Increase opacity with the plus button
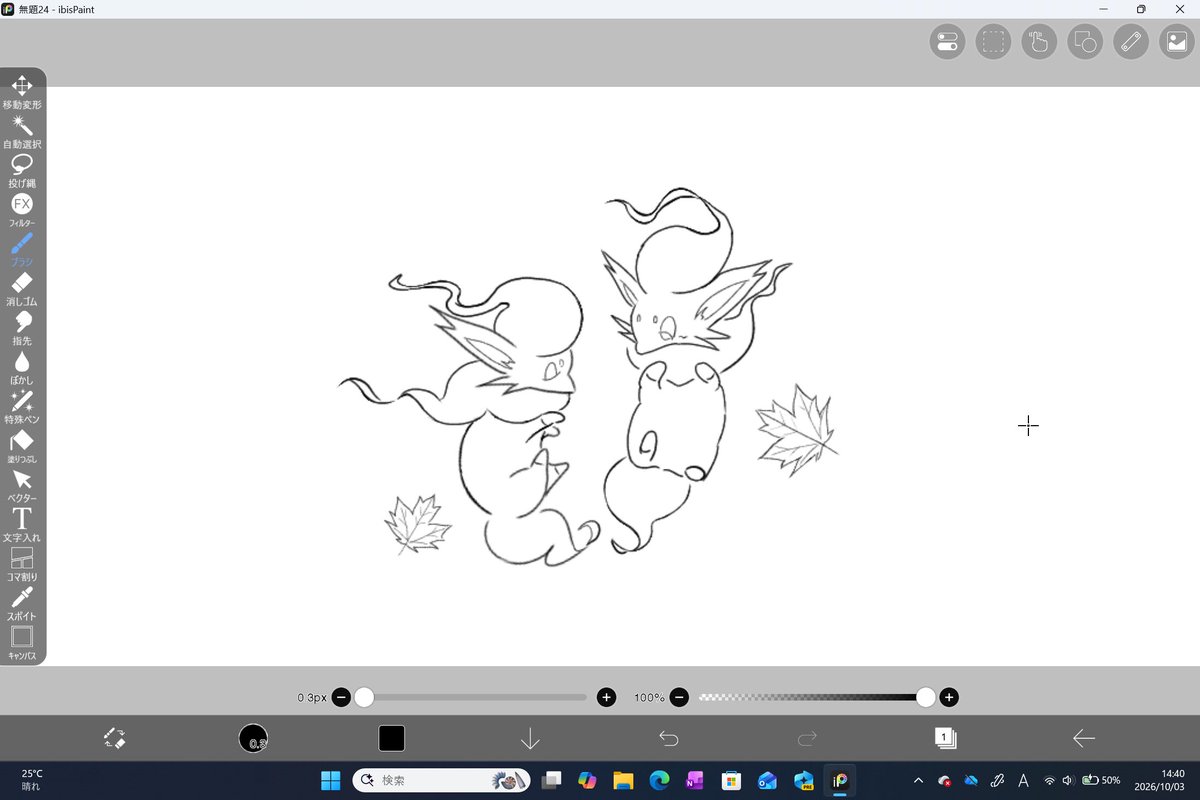Viewport: 1200px width, 800px height. coord(949,697)
